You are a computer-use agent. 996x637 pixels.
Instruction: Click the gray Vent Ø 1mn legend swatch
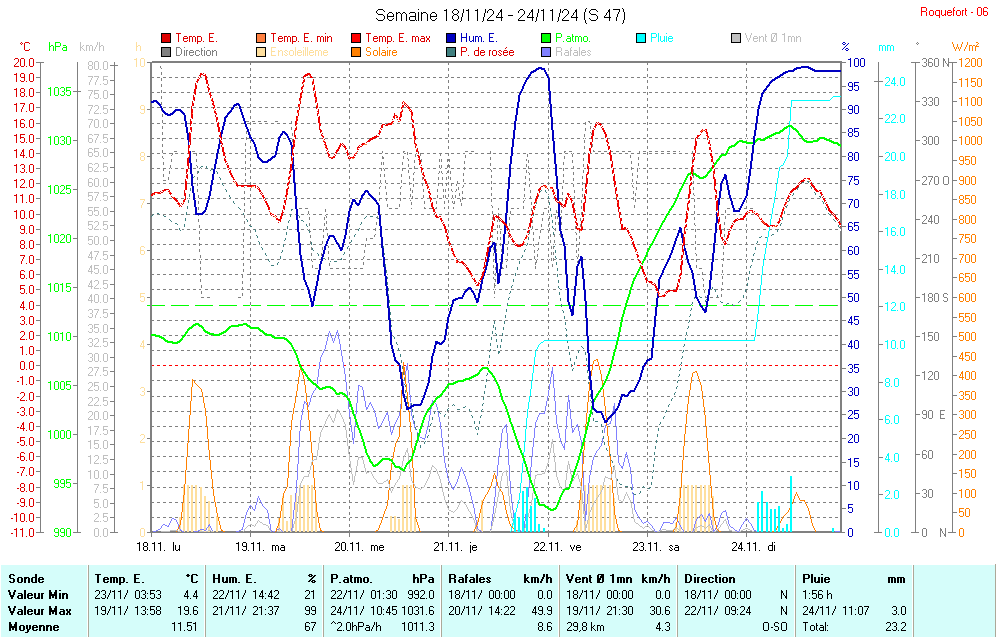tap(736, 38)
